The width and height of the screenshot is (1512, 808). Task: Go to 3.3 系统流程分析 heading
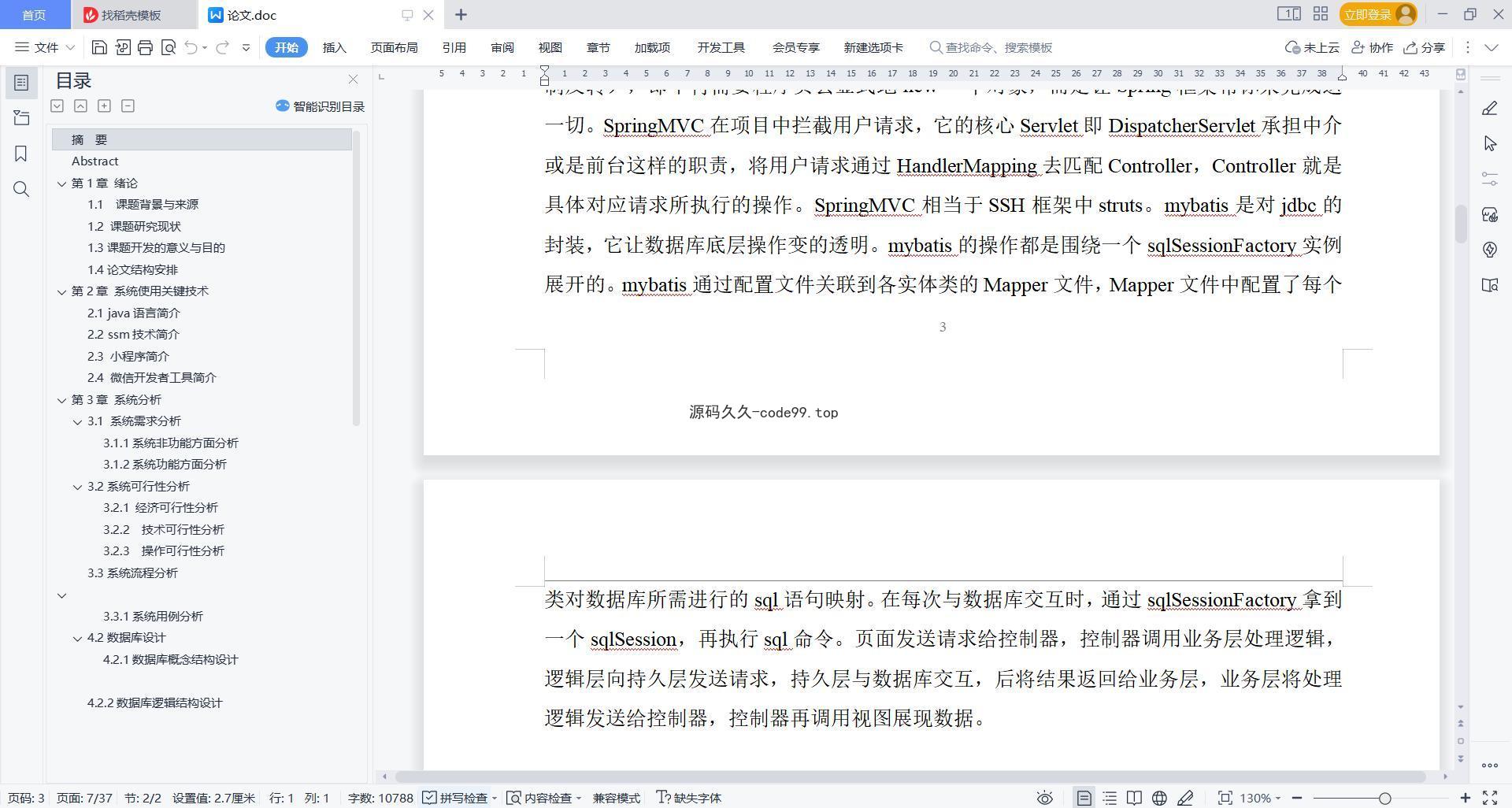click(x=132, y=573)
